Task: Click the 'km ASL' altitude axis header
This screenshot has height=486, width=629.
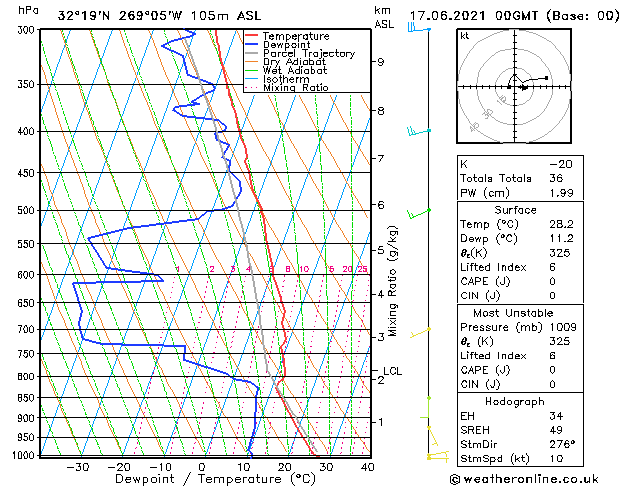Action: 384,17
